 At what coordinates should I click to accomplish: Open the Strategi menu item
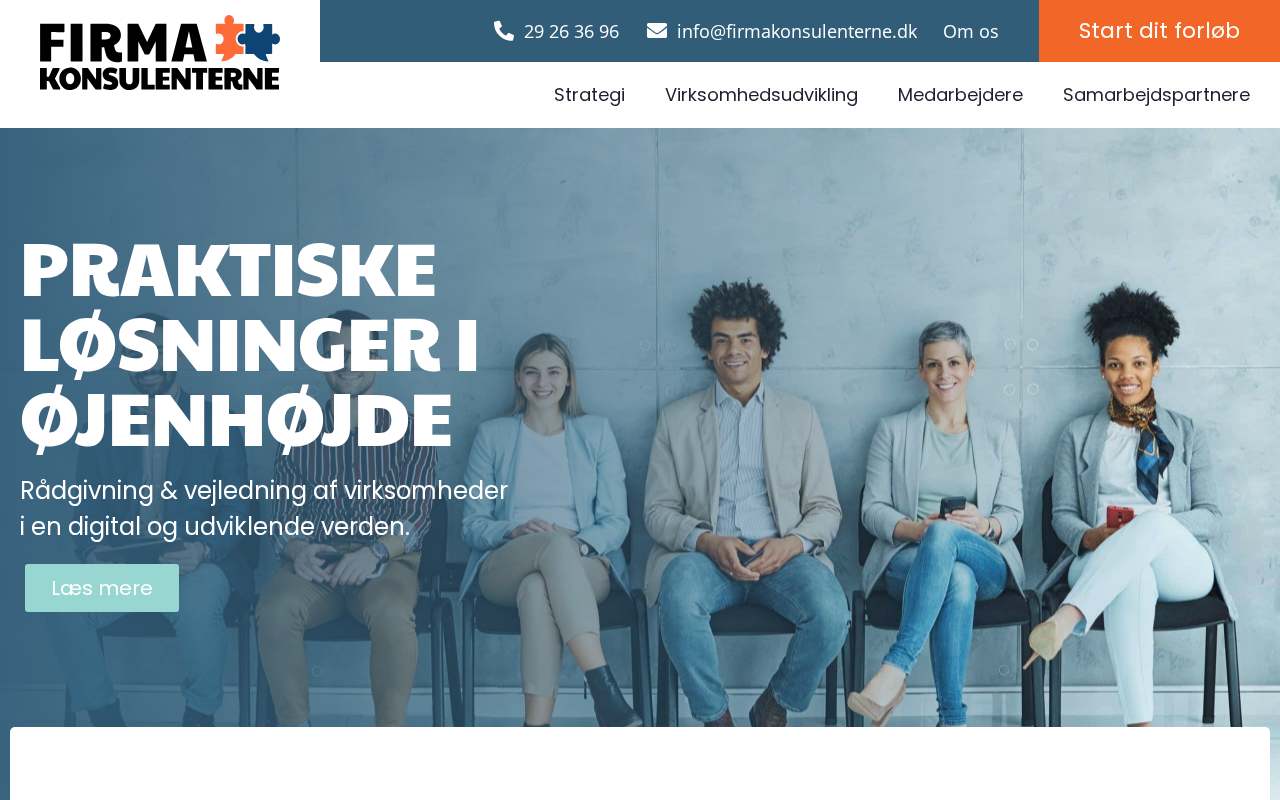589,95
